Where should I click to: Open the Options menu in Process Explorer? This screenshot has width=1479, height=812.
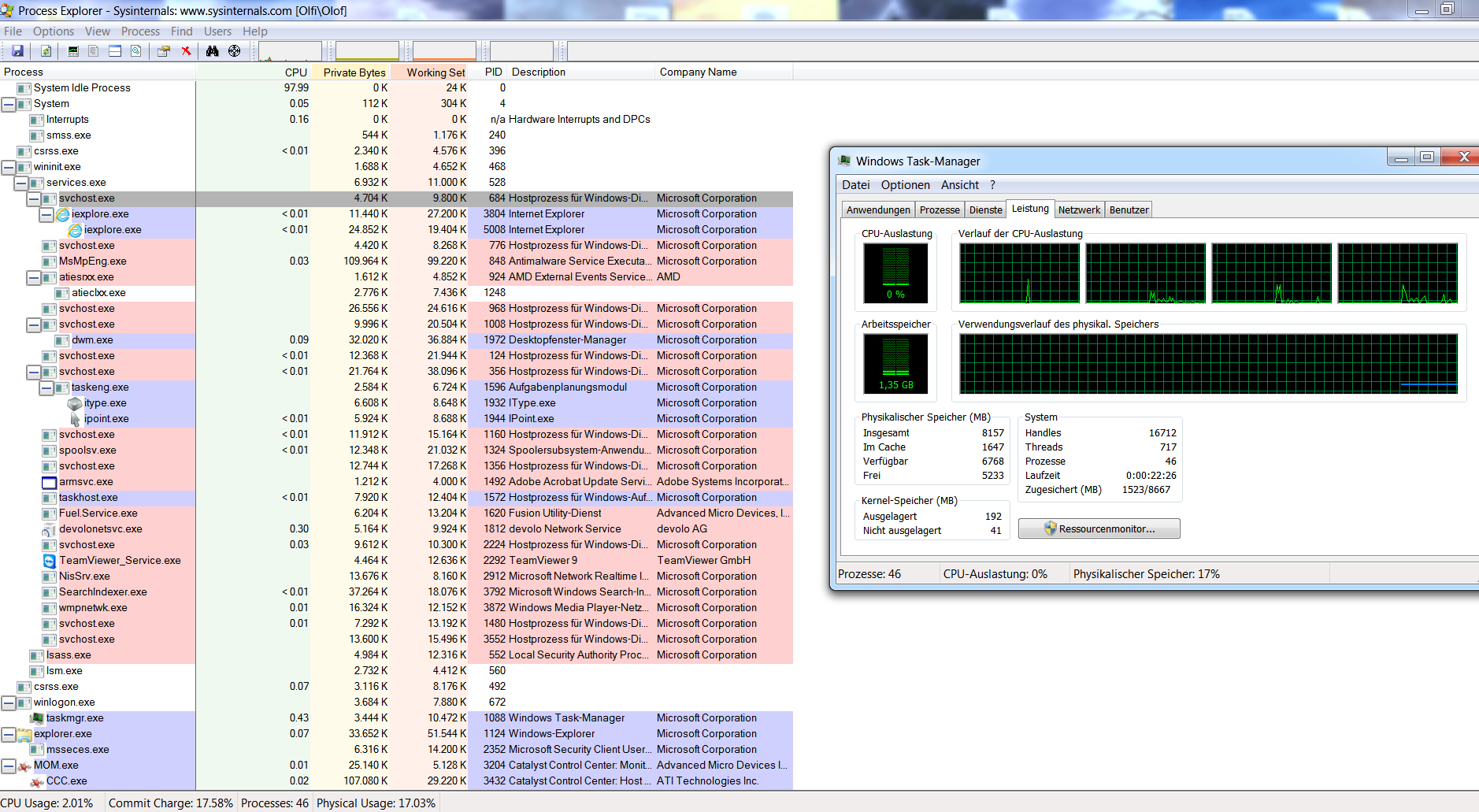point(54,32)
